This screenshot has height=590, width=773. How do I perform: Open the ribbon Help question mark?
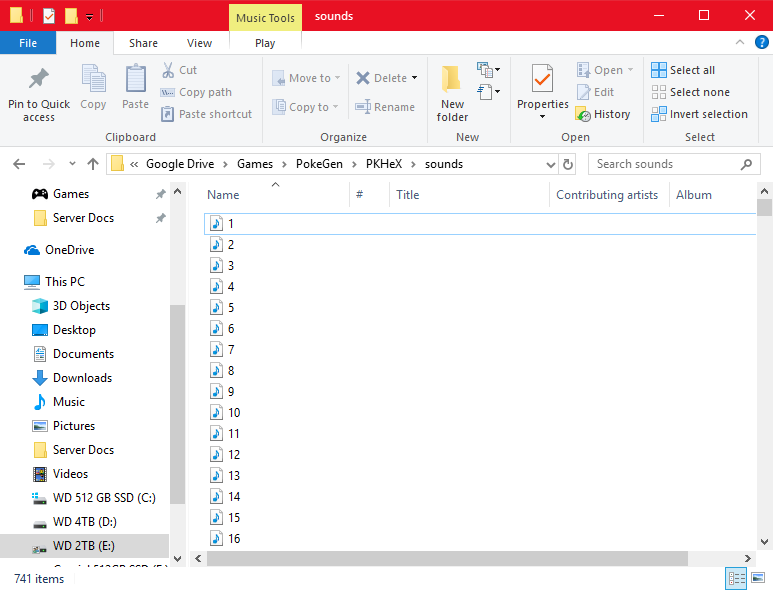[x=762, y=42]
